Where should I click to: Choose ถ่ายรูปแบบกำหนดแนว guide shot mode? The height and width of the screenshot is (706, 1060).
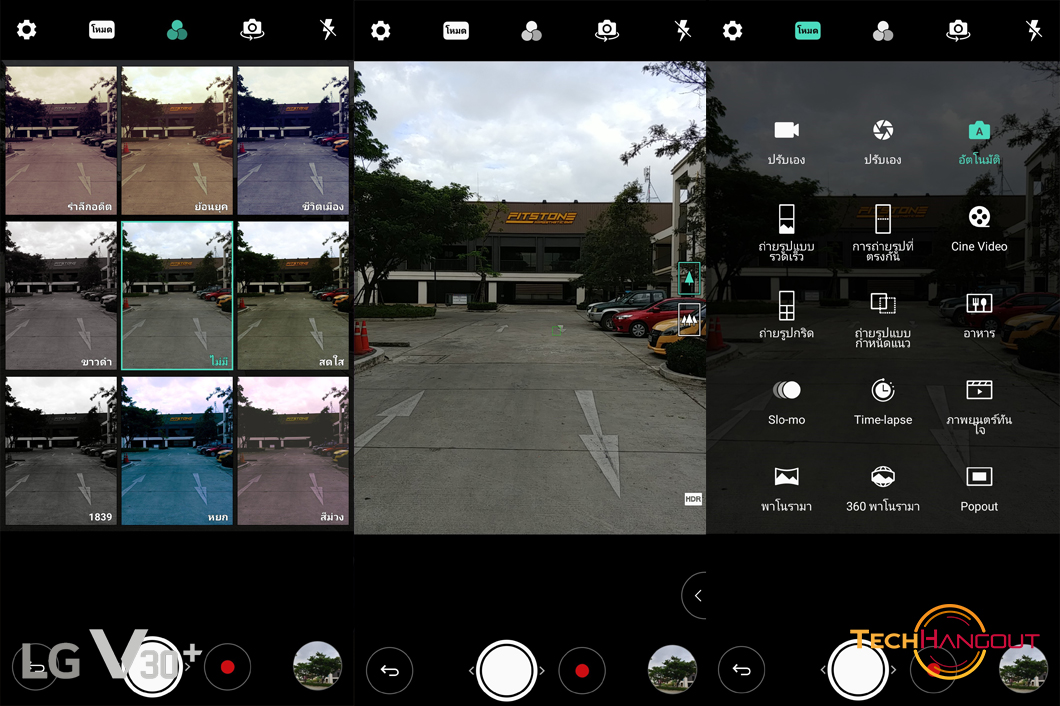coord(883,320)
